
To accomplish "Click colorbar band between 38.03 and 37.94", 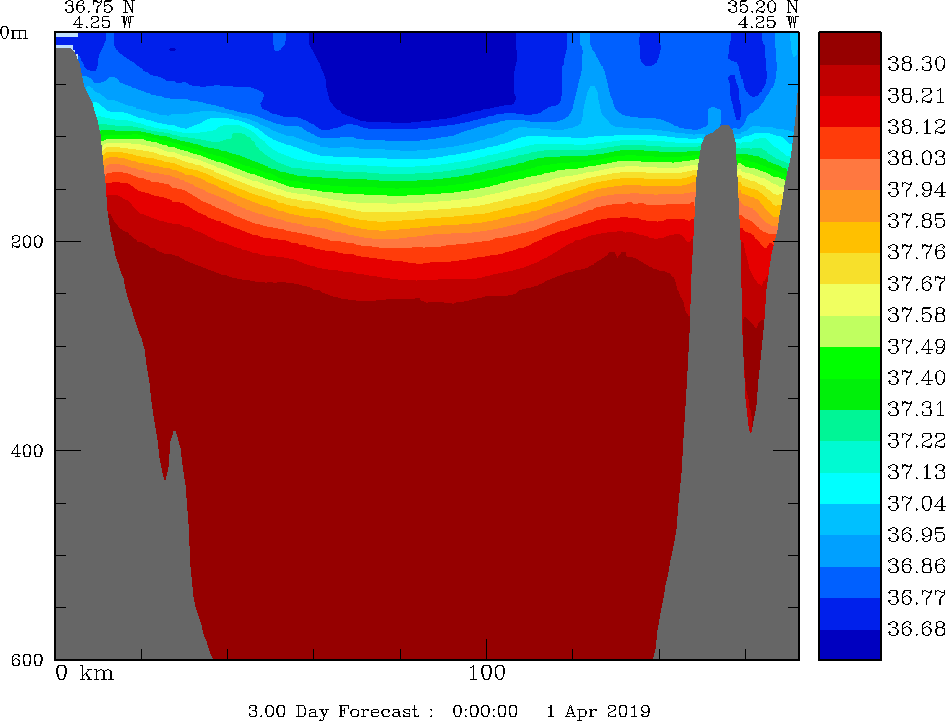I will (x=849, y=174).
